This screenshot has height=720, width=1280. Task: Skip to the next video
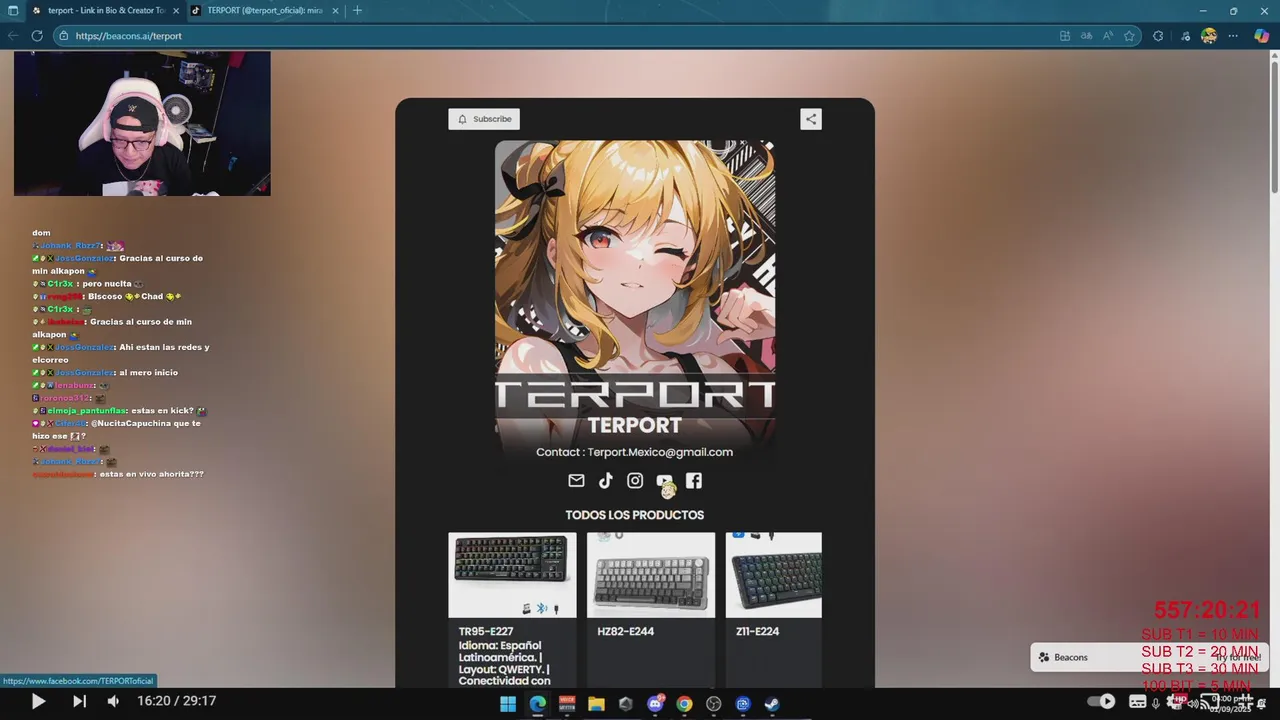[80, 701]
